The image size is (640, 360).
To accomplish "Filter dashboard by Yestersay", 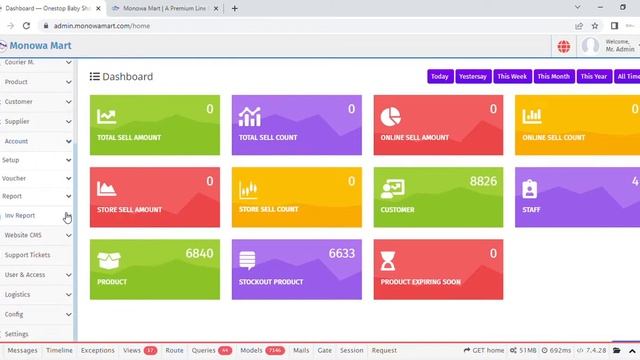I will [473, 76].
